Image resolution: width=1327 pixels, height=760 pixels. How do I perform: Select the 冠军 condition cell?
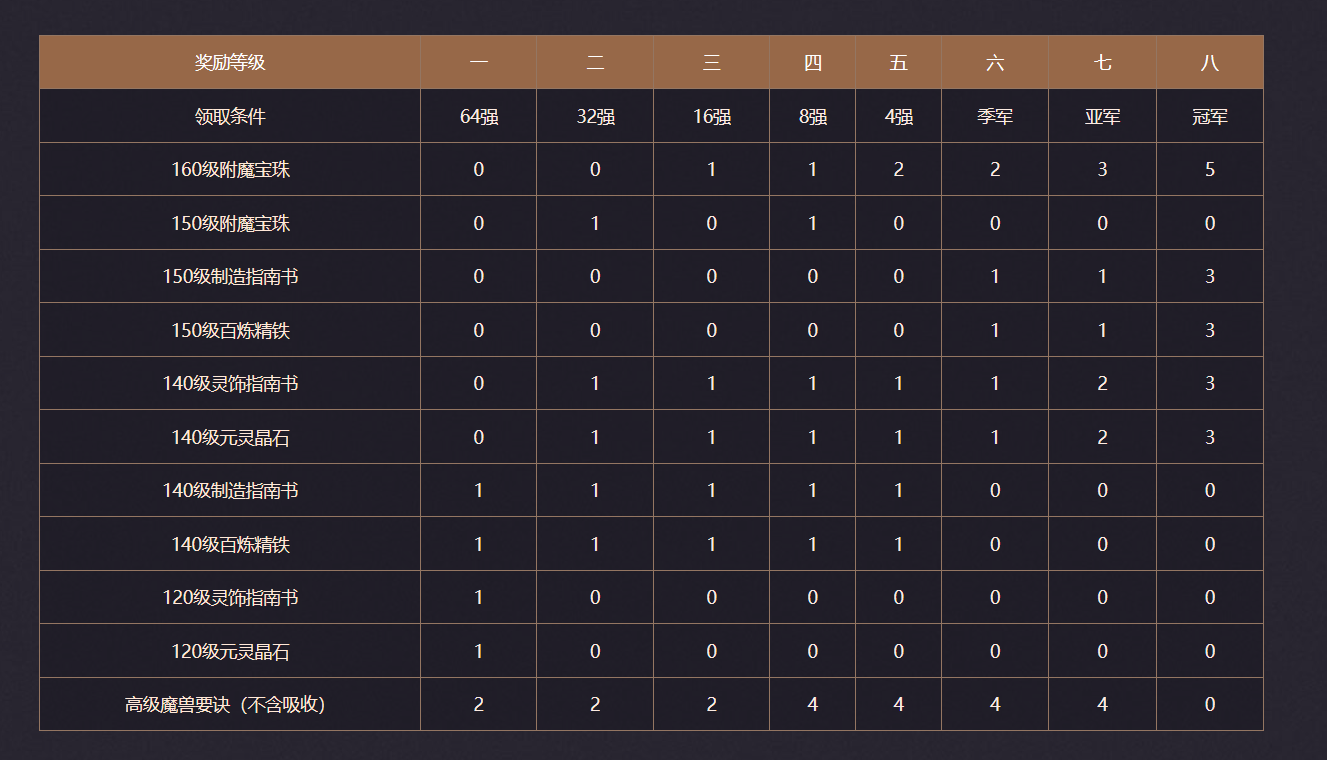[1209, 116]
